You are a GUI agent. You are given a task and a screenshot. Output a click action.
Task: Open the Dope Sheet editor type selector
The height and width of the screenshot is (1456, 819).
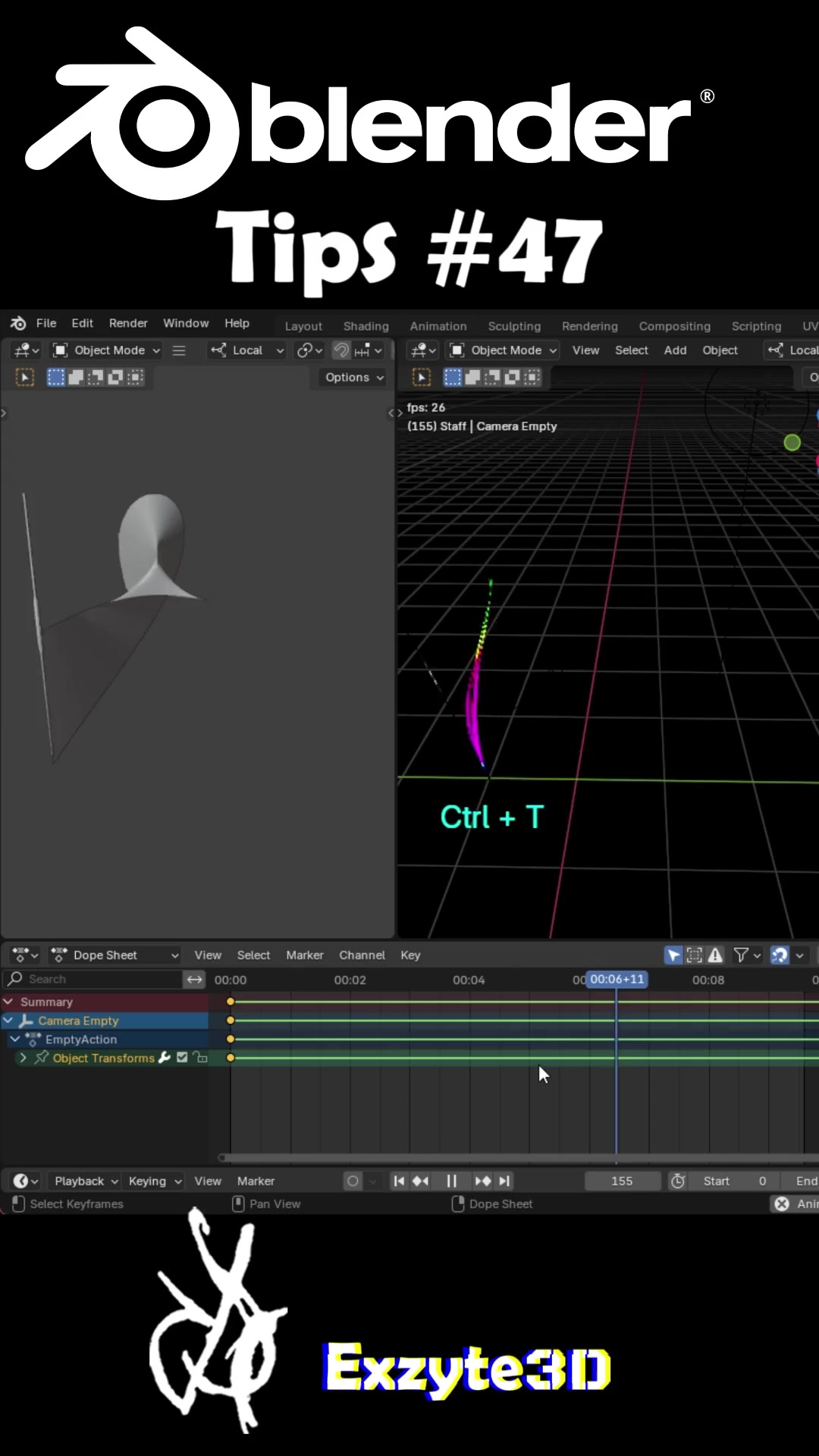coord(25,955)
